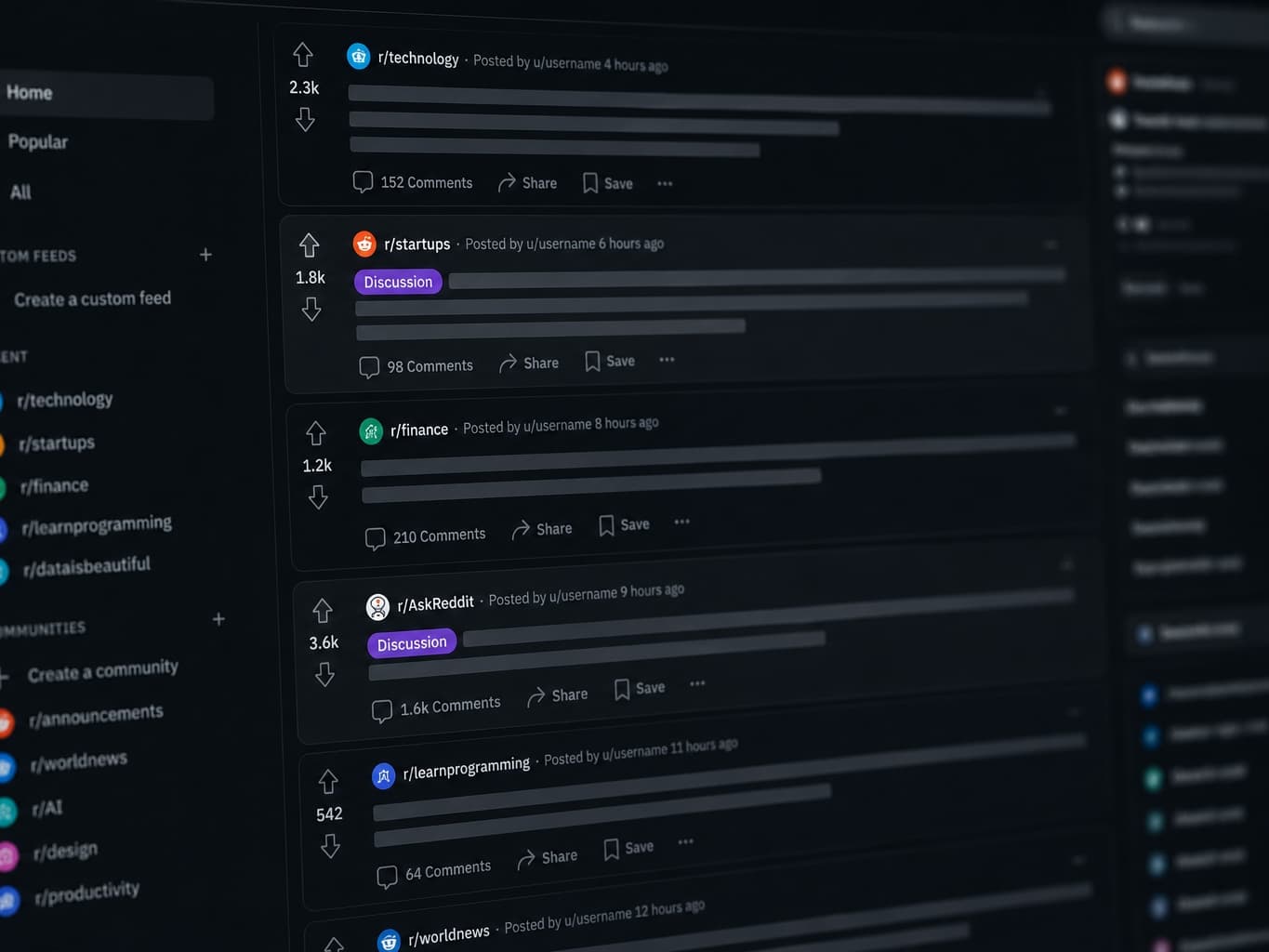Open the 152 Comments thread

[413, 182]
